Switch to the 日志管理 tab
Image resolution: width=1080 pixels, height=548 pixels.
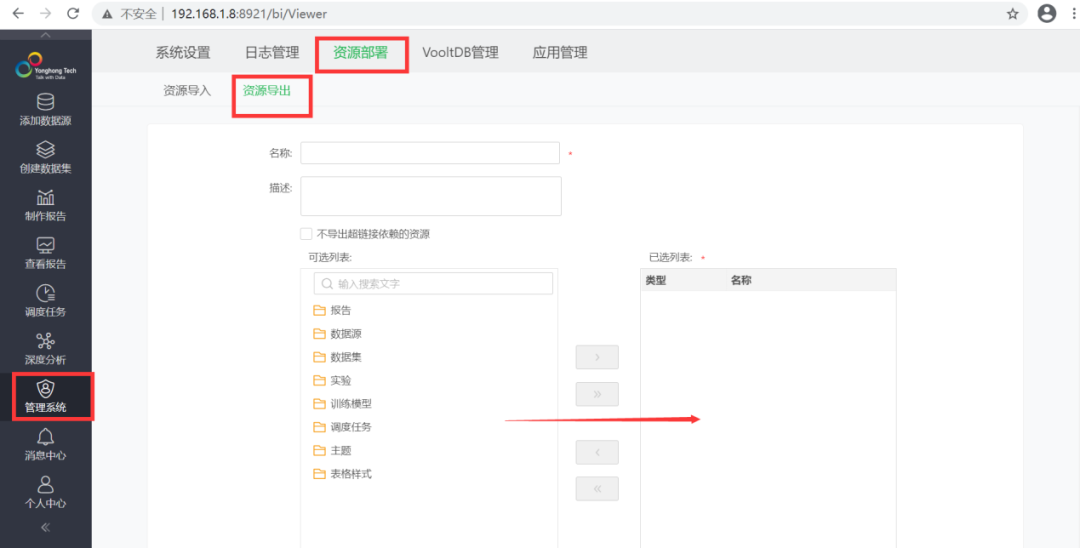[272, 53]
